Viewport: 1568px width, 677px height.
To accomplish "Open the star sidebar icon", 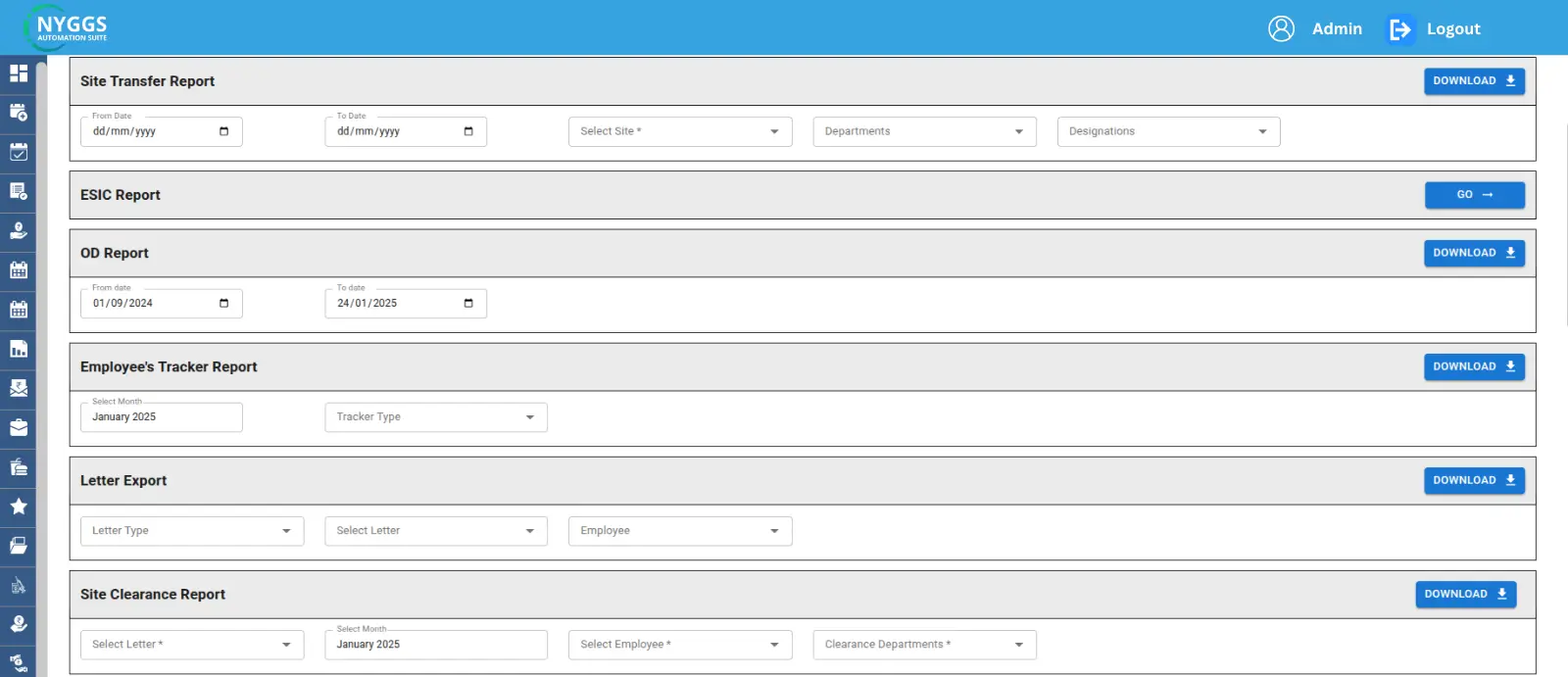I will (x=19, y=507).
